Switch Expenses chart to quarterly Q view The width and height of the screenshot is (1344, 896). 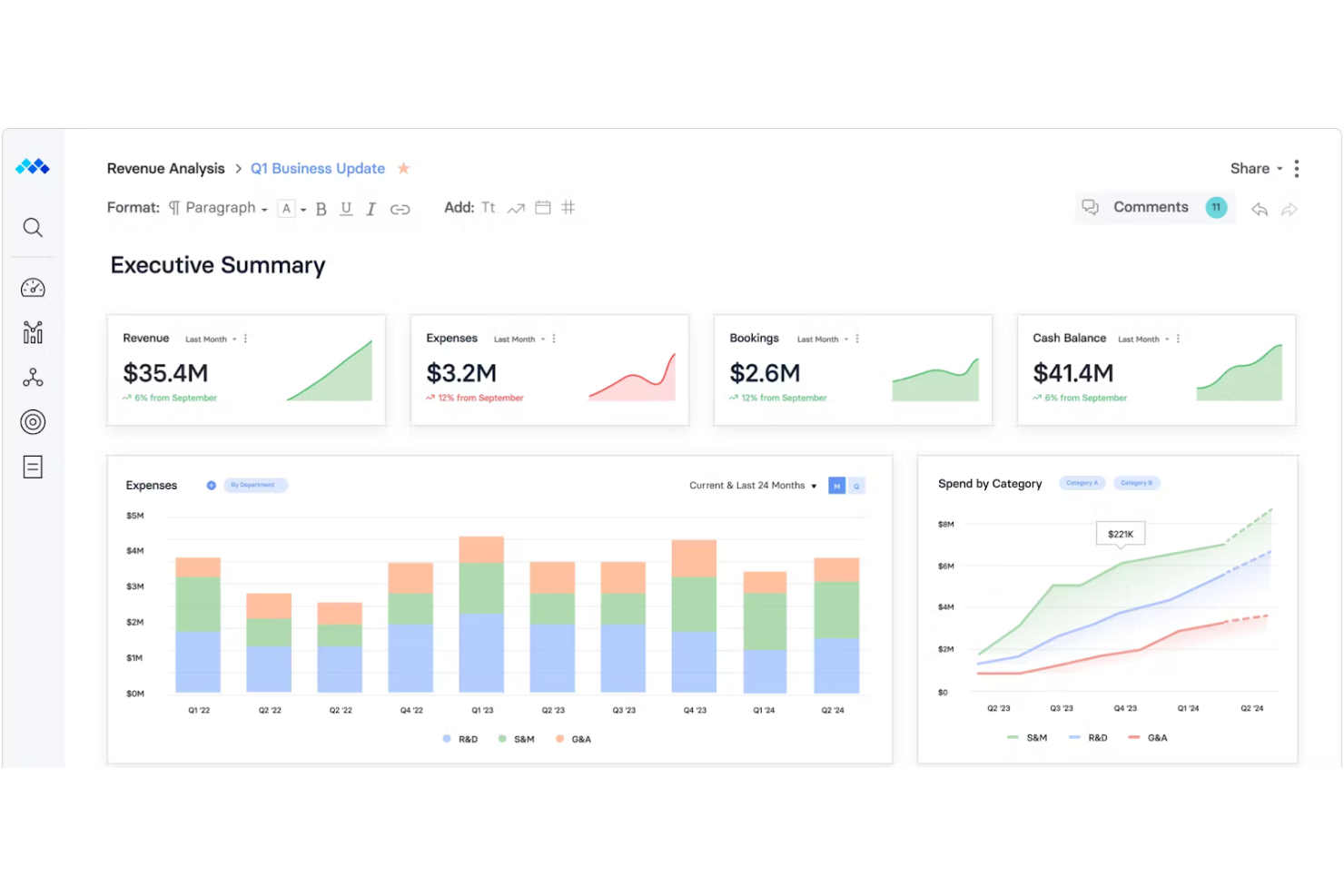856,486
